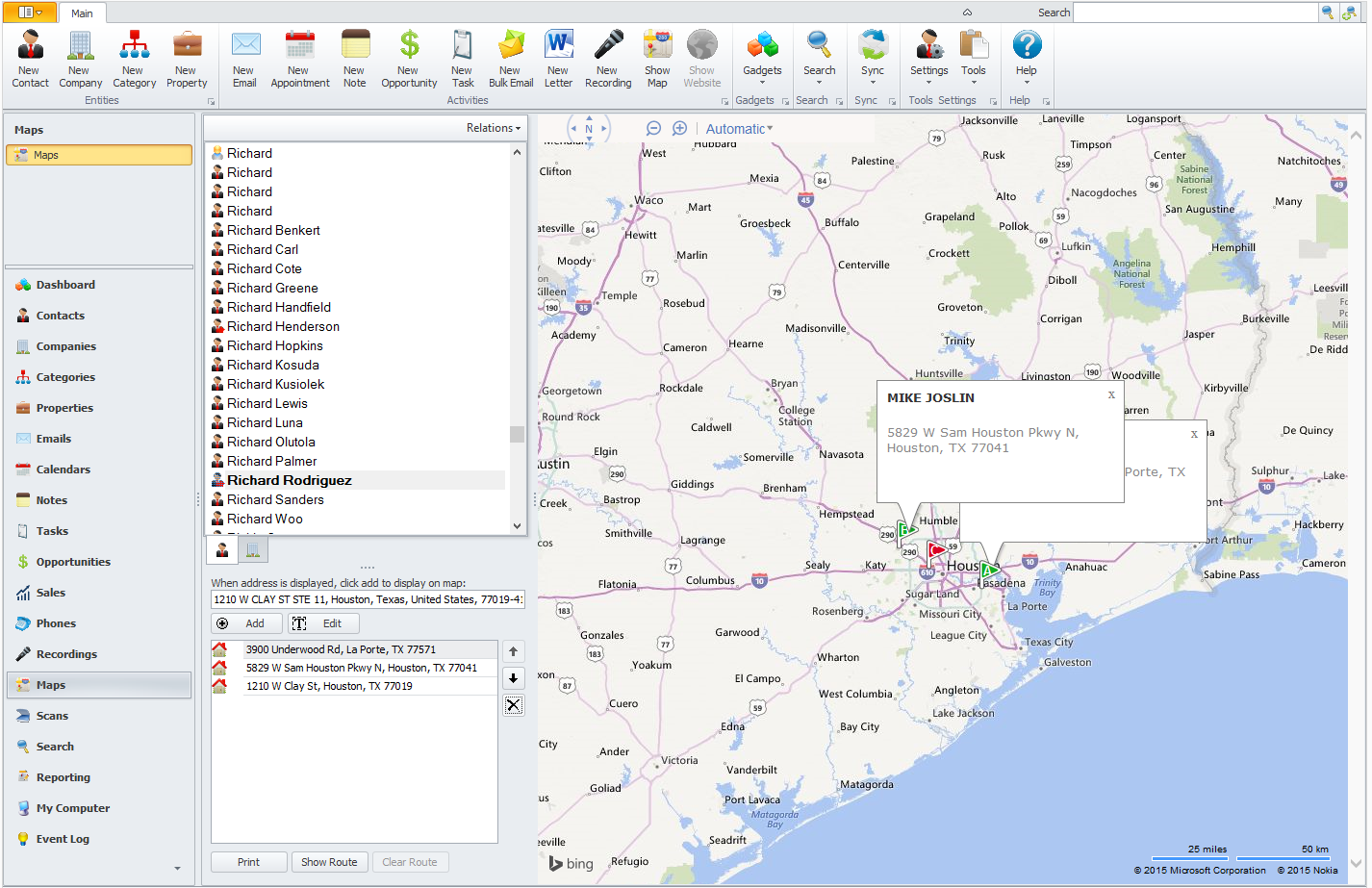The width and height of the screenshot is (1372, 888).
Task: Create a New Letter
Action: 559,59
